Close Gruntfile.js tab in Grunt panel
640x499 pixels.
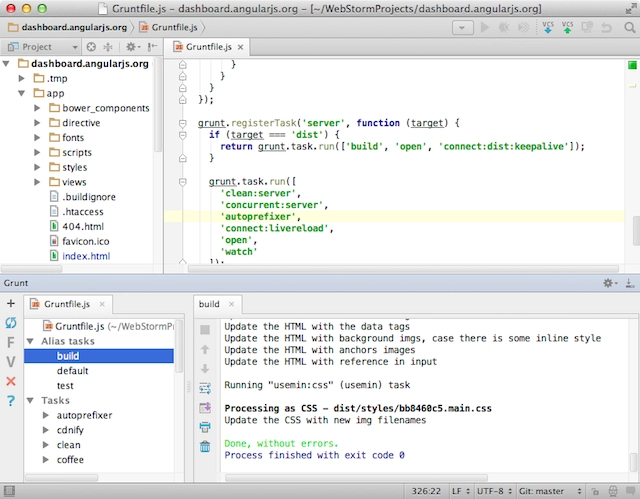102,304
